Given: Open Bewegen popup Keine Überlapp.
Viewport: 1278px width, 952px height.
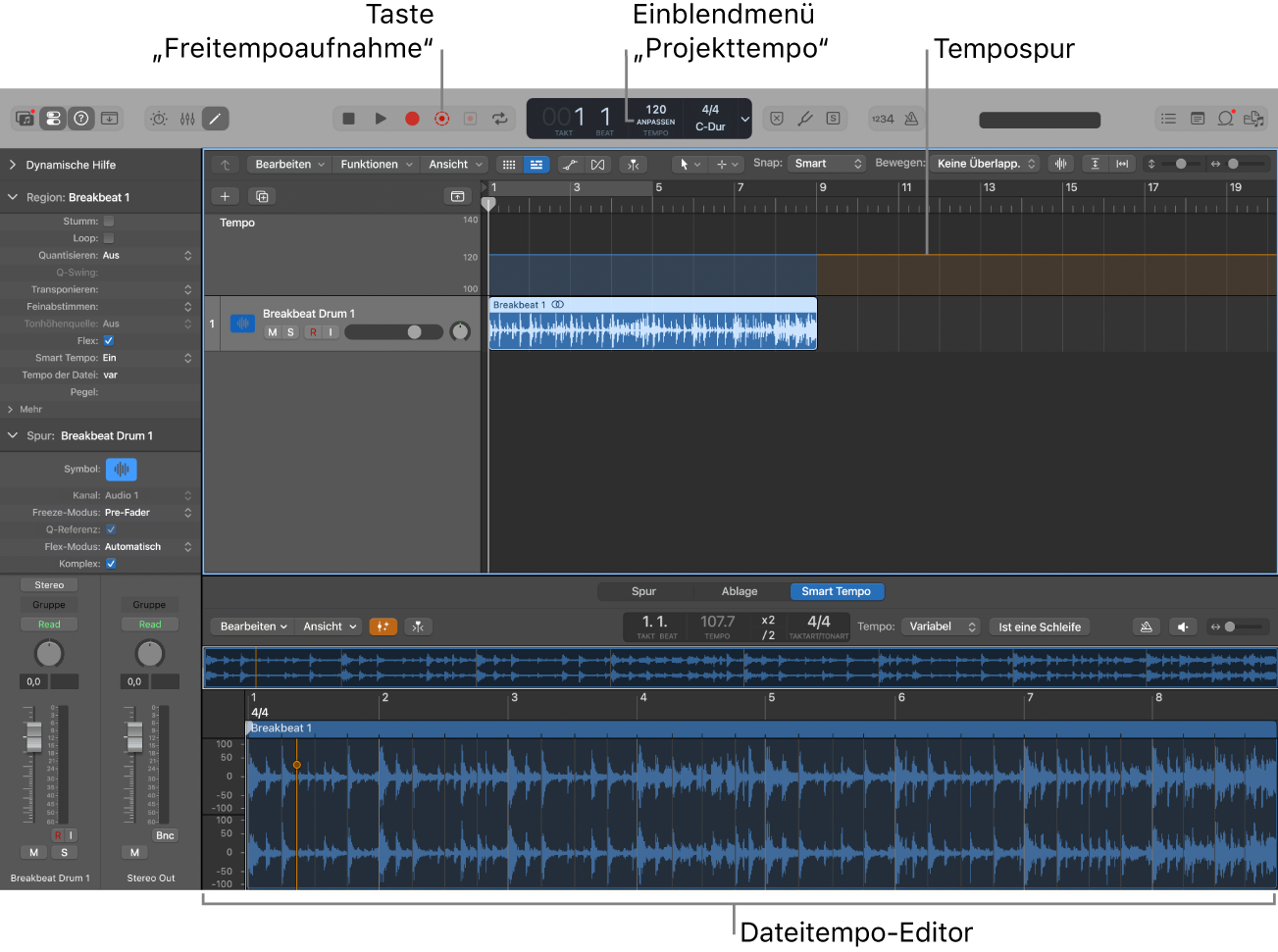Looking at the screenshot, I should [987, 164].
